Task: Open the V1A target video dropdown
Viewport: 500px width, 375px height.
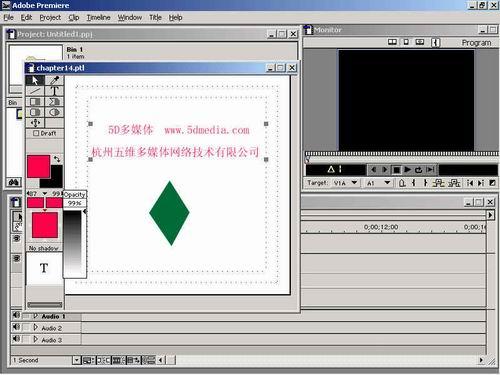Action: tap(354, 183)
